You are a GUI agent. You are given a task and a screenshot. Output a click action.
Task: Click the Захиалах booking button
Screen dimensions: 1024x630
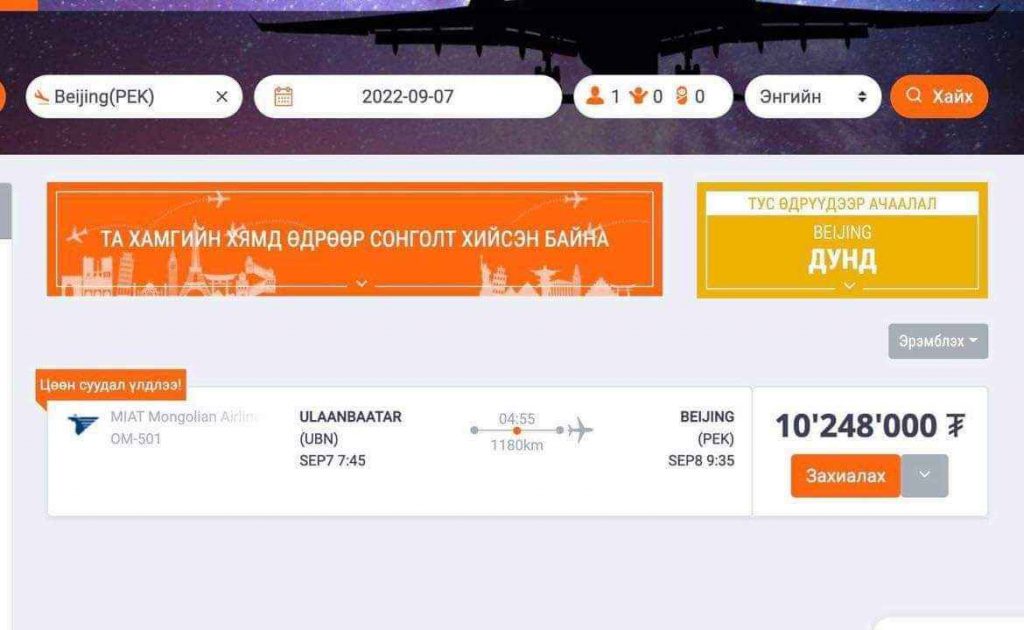point(845,475)
